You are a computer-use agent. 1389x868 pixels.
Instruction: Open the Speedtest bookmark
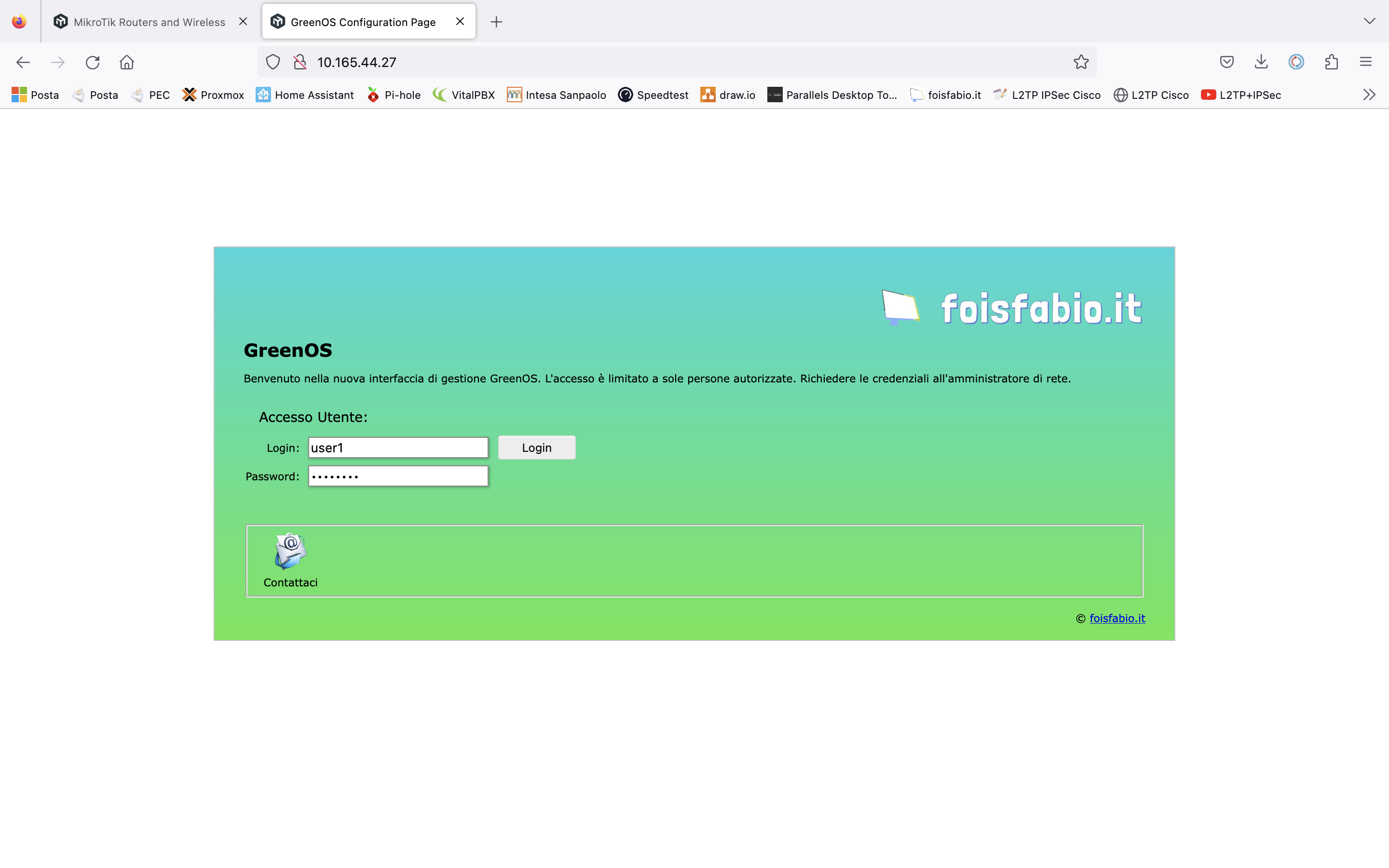[653, 95]
